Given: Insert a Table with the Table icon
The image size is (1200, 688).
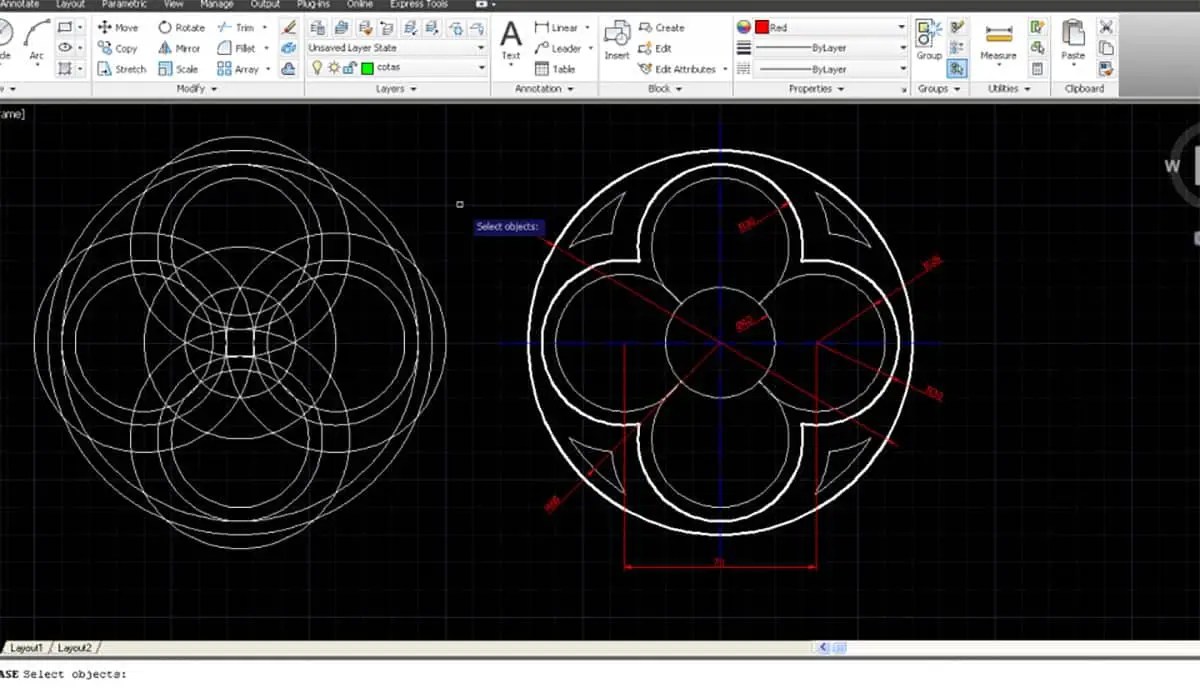Looking at the screenshot, I should [x=558, y=68].
